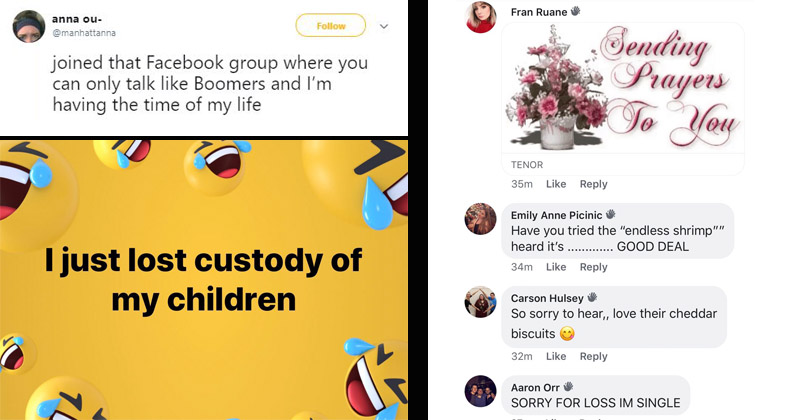The width and height of the screenshot is (800, 420).
Task: Open the Sending Prayers To You GIF
Action: pos(623,90)
